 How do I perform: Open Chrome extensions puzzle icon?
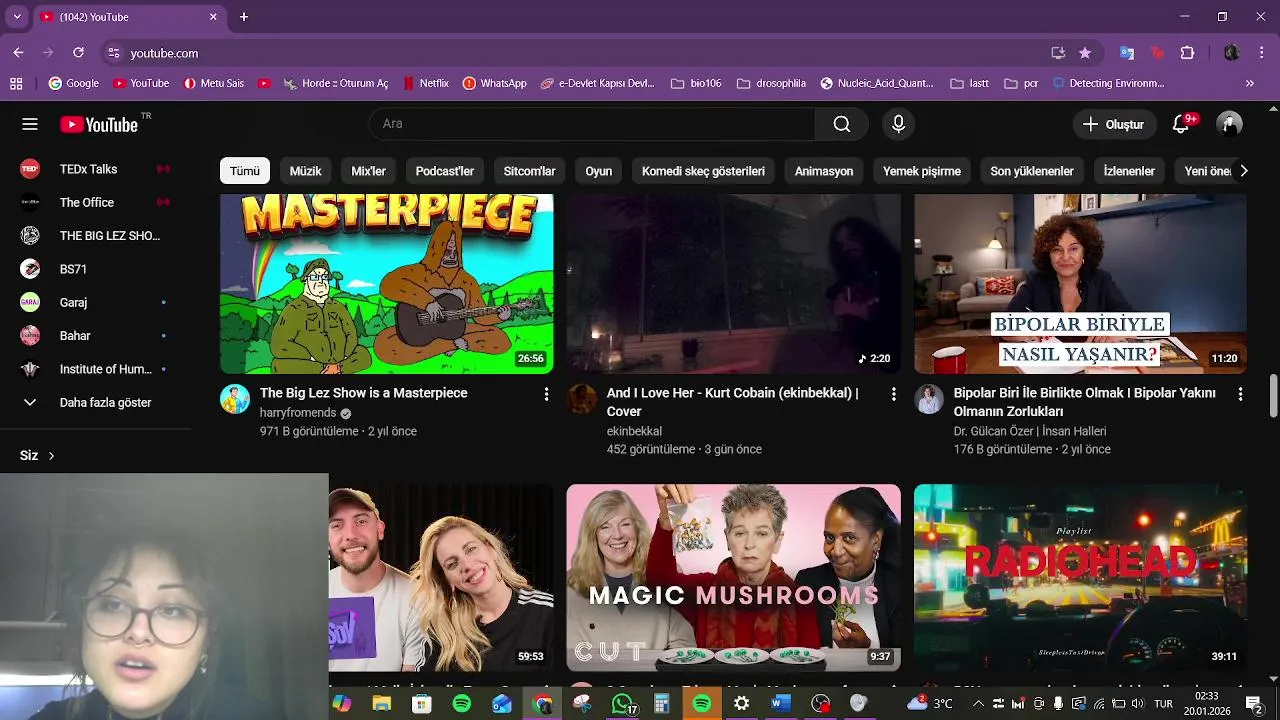click(1188, 53)
